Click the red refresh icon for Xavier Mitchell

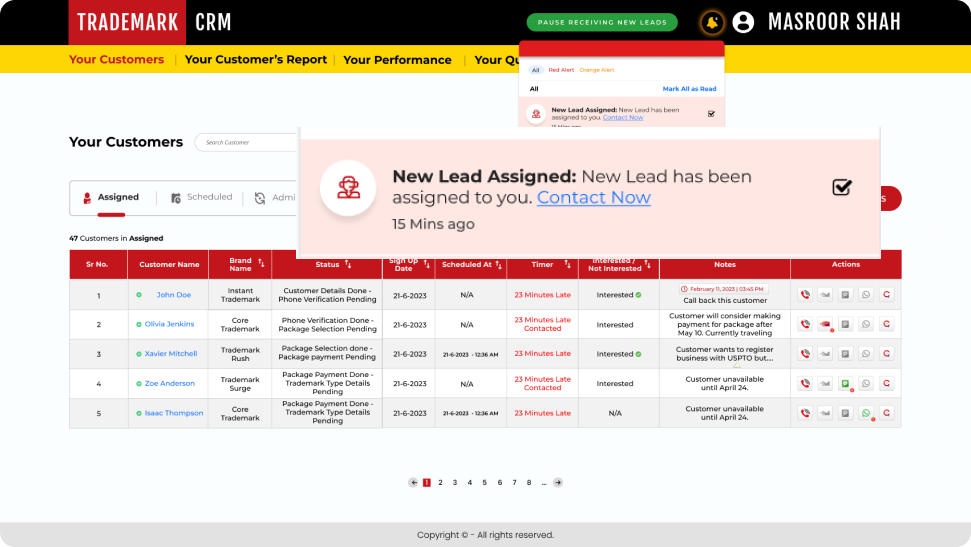(886, 354)
